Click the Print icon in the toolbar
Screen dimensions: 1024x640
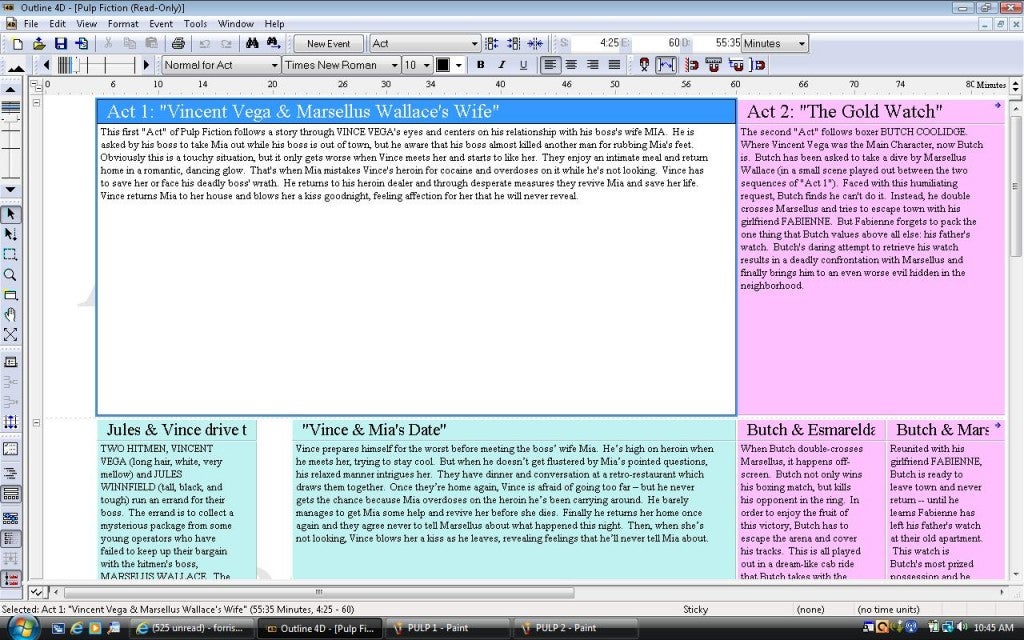(x=178, y=44)
